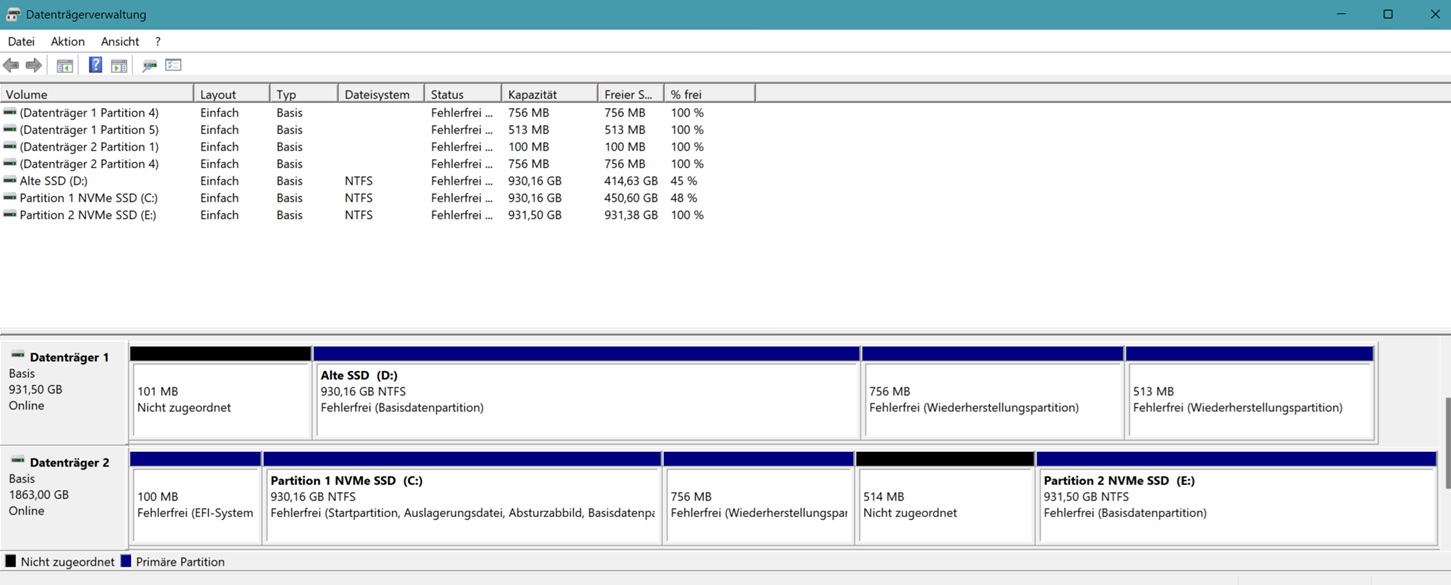Select Partition 1 NVMe SSD (C:) in volume list

378,198
